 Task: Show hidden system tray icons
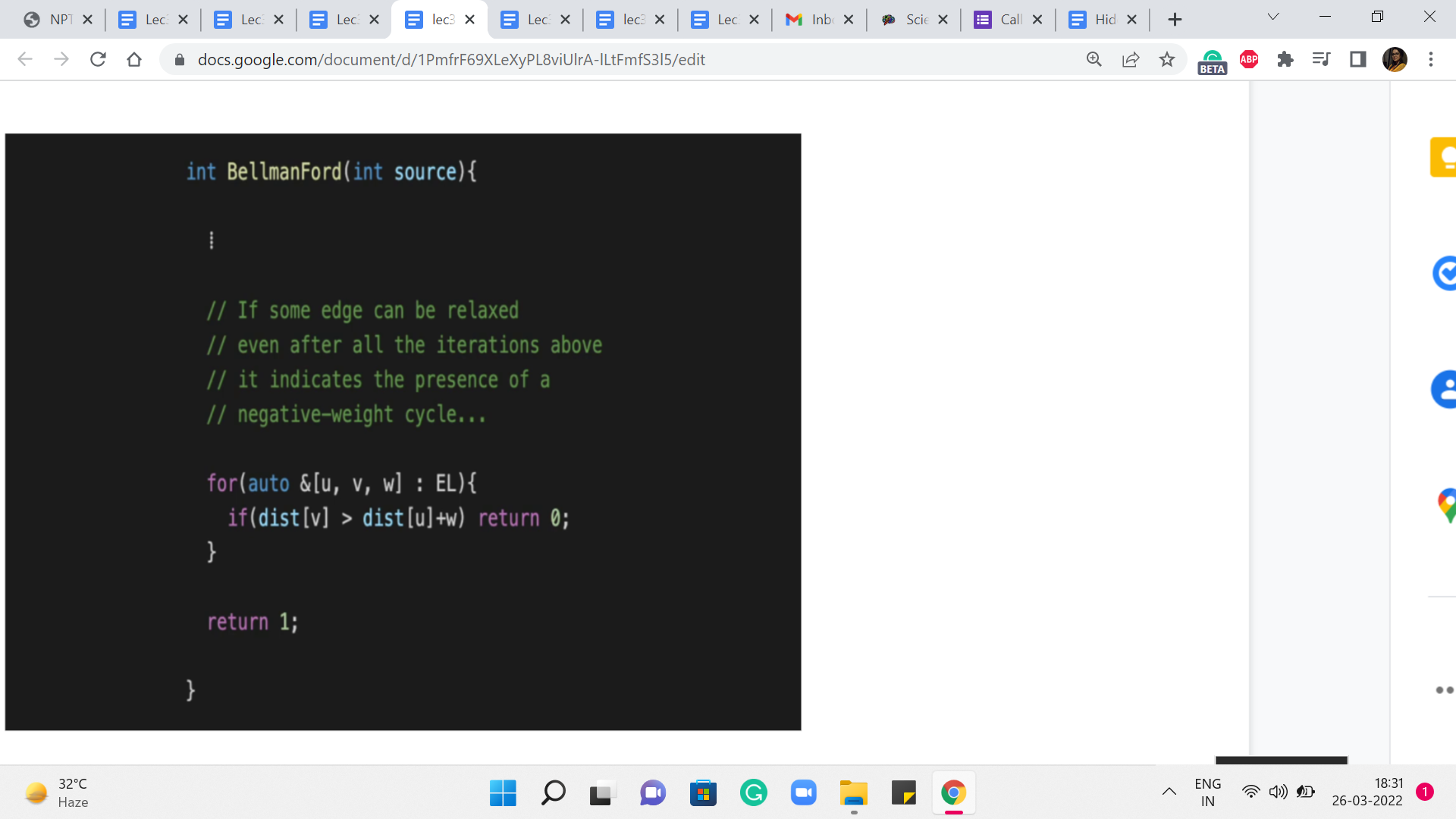1169,792
